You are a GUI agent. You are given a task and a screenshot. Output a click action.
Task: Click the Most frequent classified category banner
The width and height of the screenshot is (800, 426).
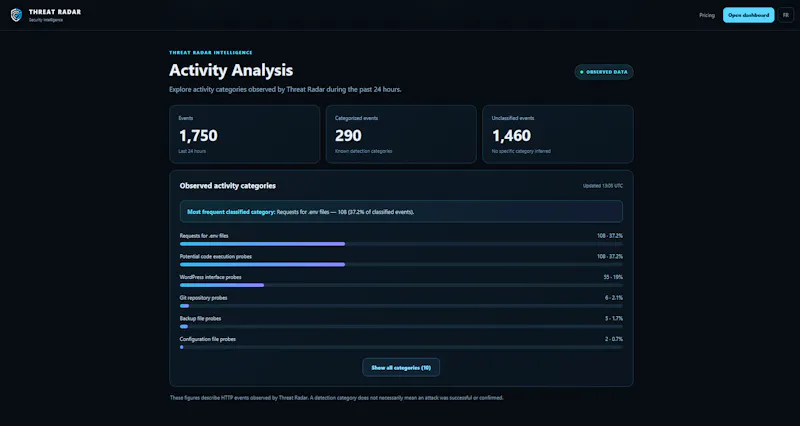click(401, 211)
